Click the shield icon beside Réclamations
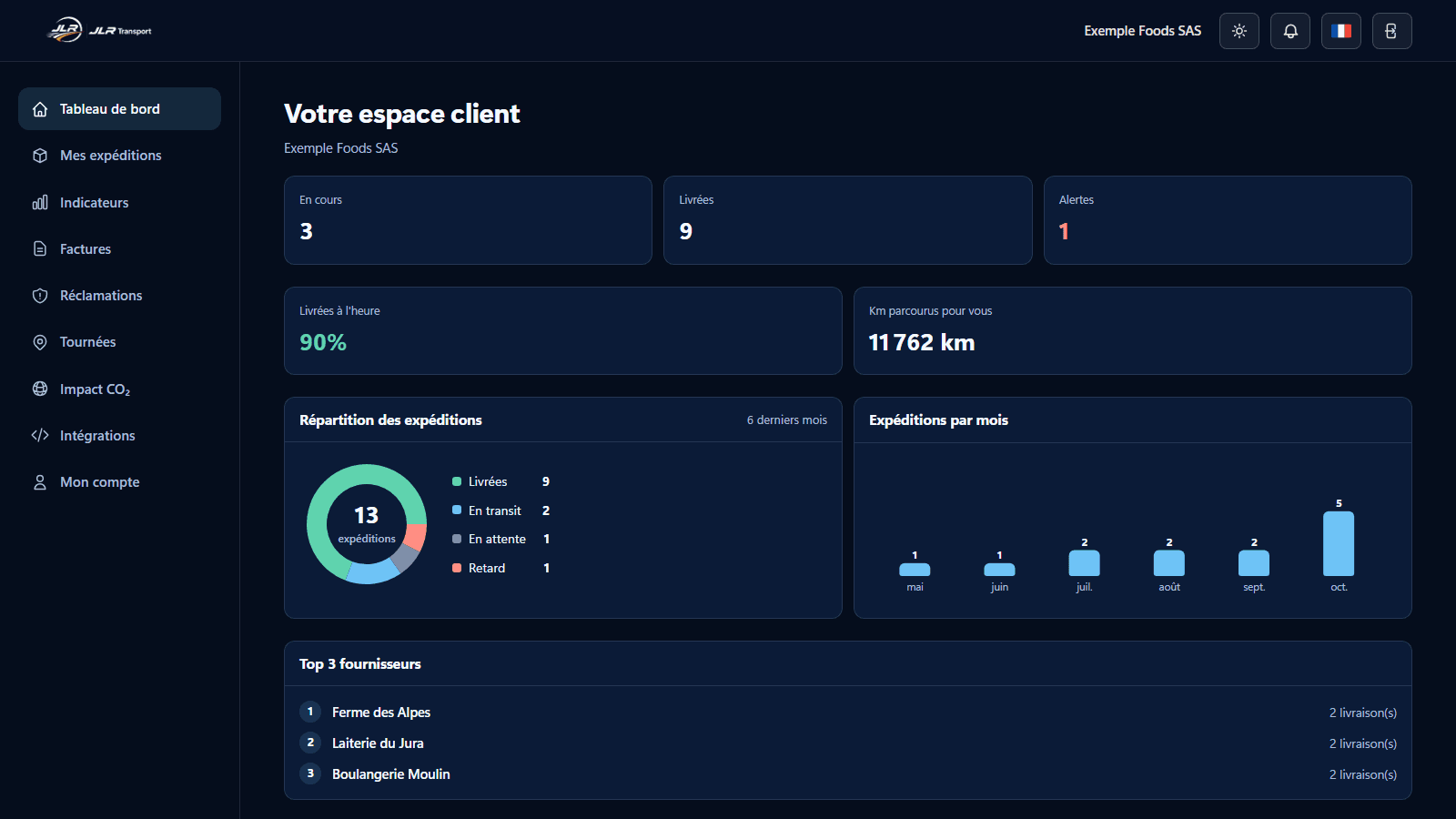The image size is (1456, 819). tap(40, 296)
